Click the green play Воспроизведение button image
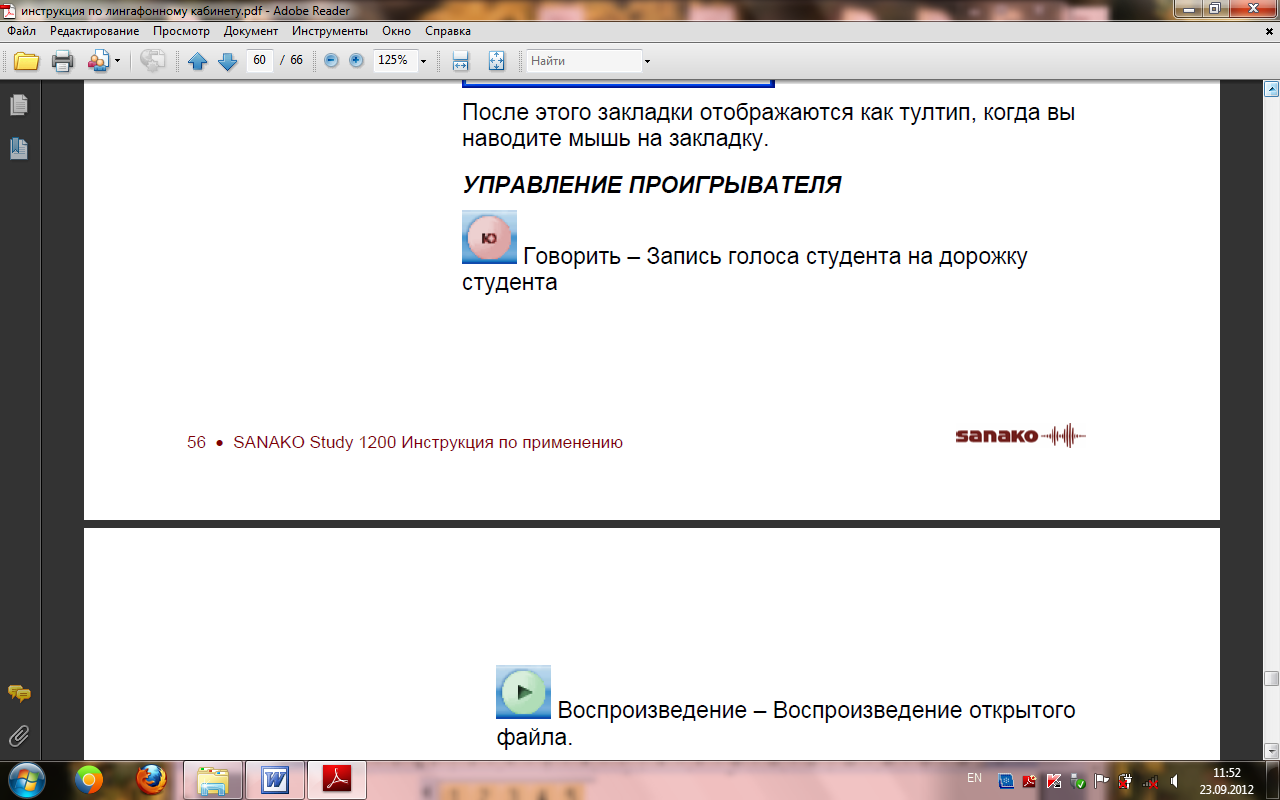This screenshot has height=800, width=1280. (523, 692)
